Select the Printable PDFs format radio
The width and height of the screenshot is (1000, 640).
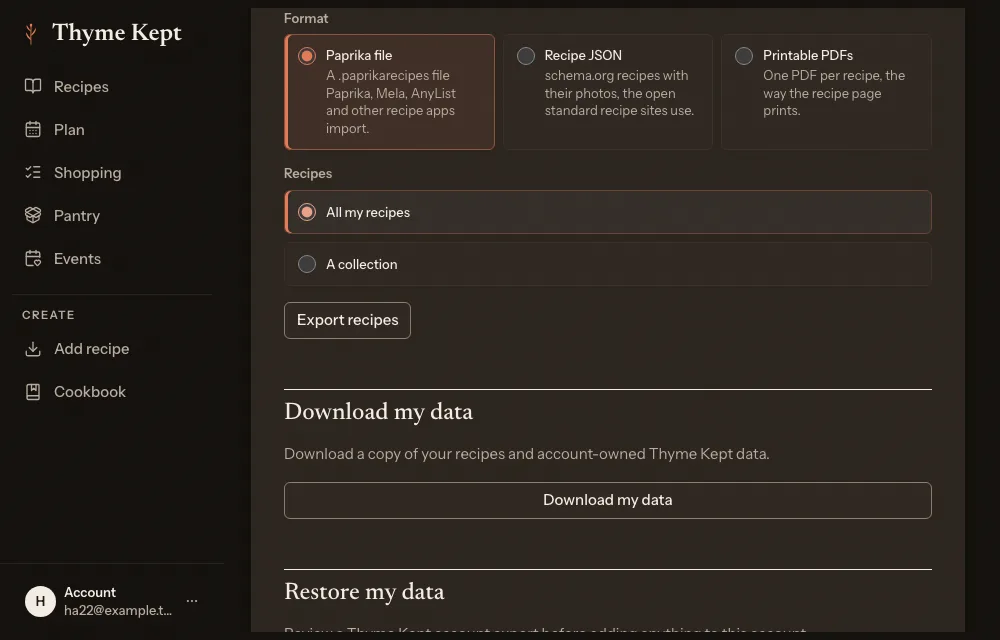pyautogui.click(x=744, y=56)
